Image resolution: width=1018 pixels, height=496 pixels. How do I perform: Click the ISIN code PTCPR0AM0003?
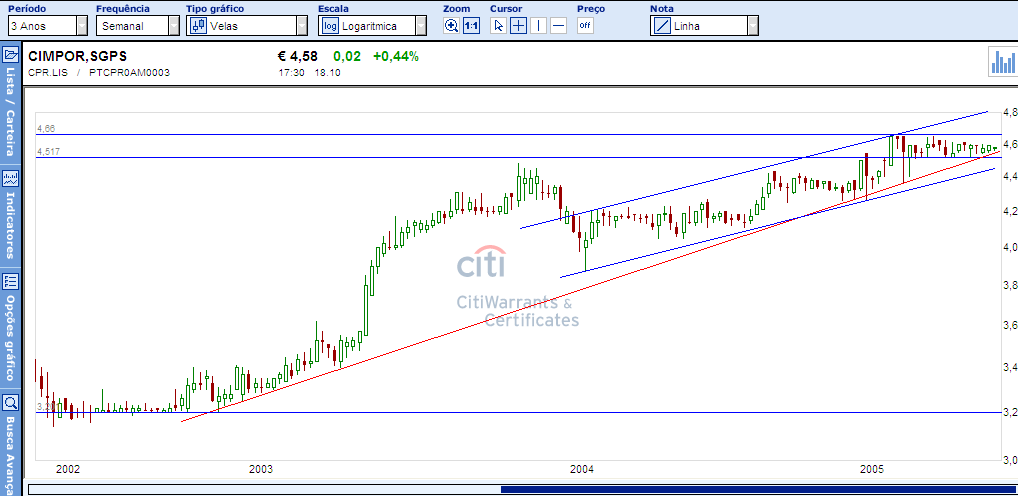(x=130, y=73)
